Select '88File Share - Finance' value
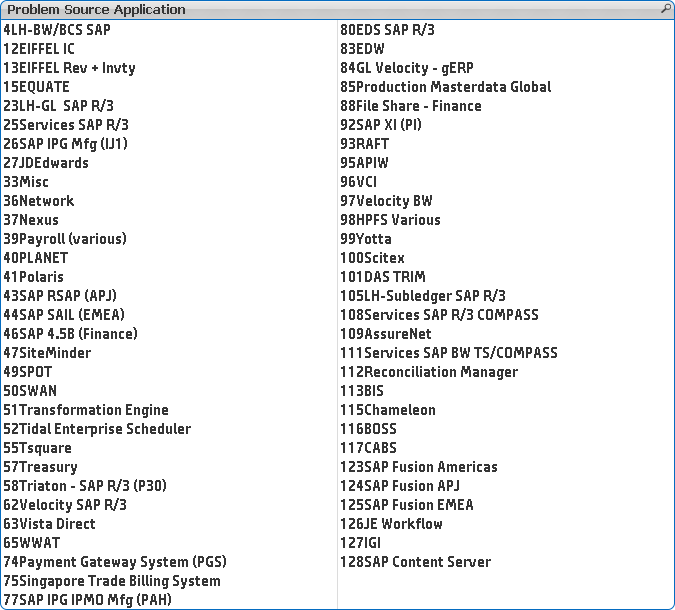 [x=506, y=105]
